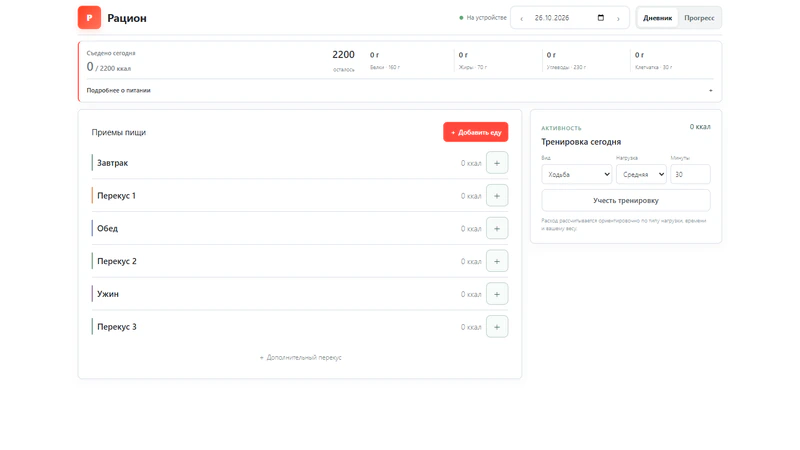
Task: Add food to Ужин with plus
Action: click(x=497, y=294)
